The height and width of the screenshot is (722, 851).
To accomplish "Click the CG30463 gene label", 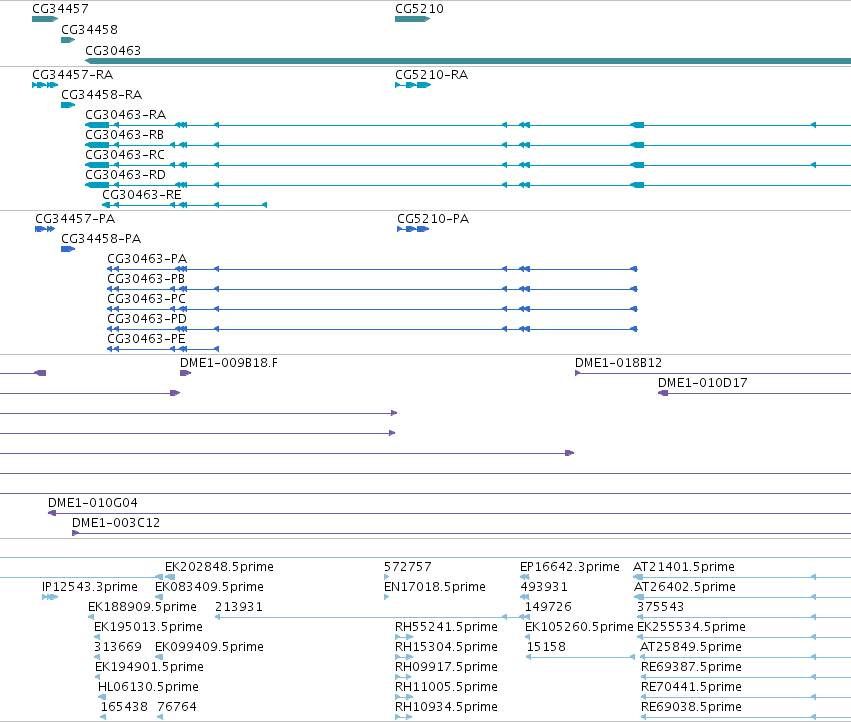I will click(113, 50).
